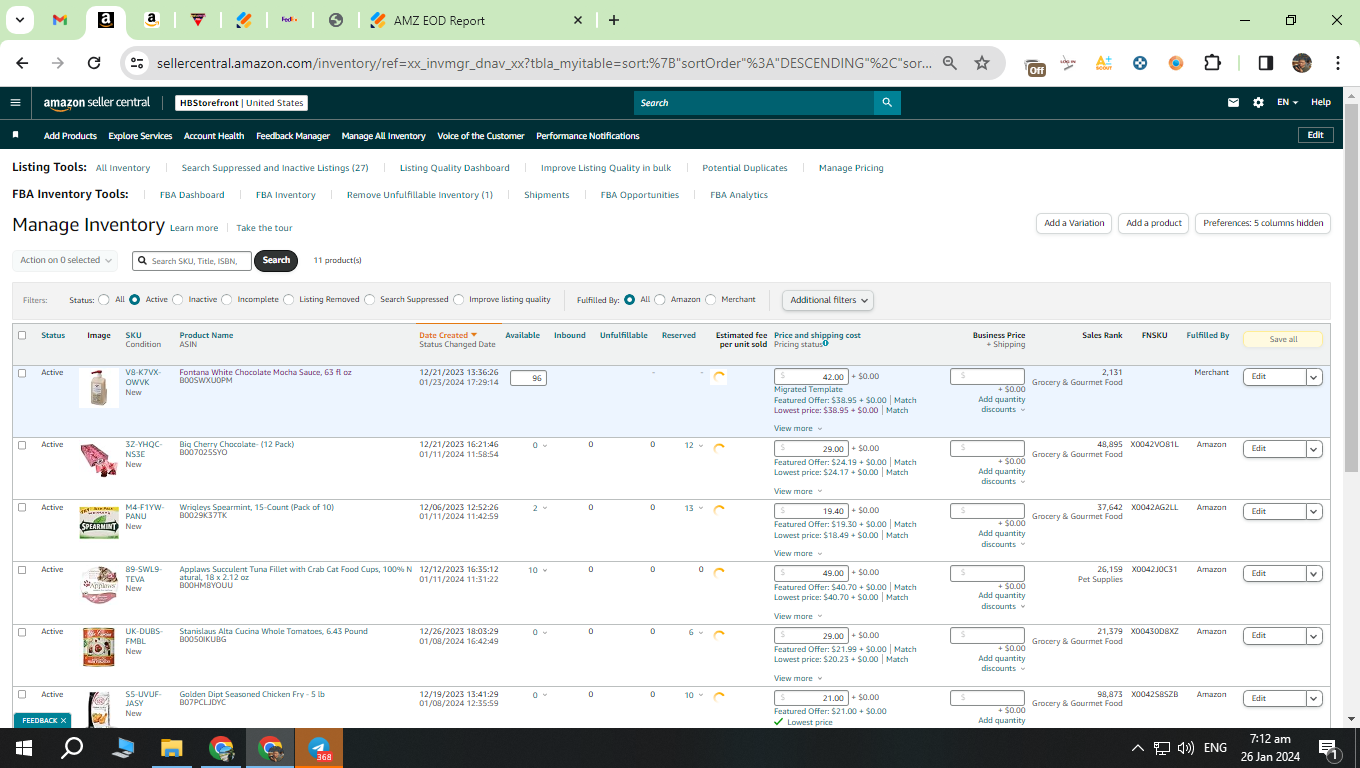Open Voice of the Customer menu item
1360x768 pixels.
(x=481, y=136)
